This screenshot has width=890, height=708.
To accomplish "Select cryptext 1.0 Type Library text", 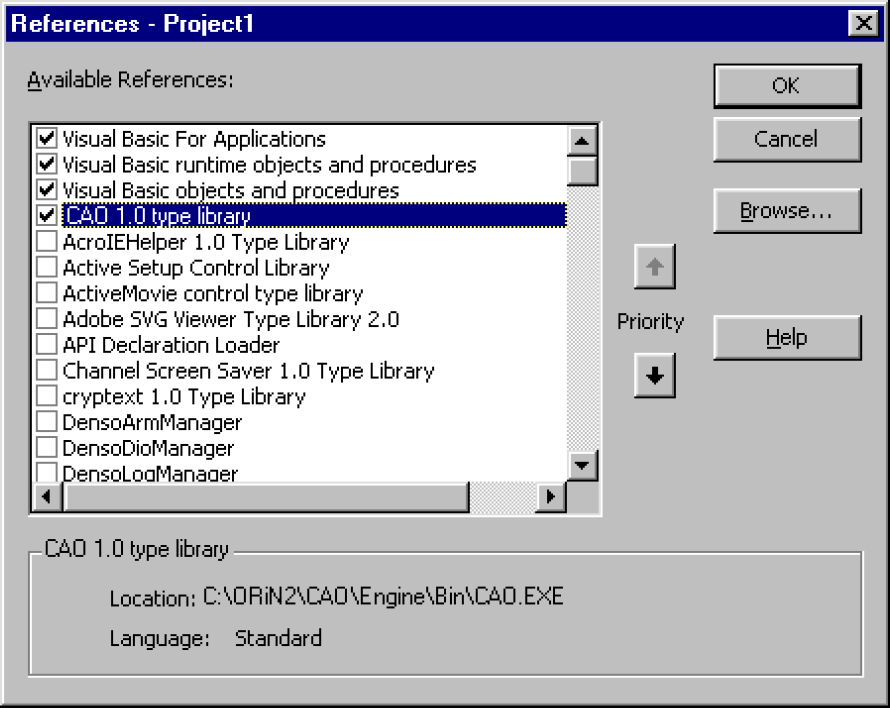I will pos(184,396).
